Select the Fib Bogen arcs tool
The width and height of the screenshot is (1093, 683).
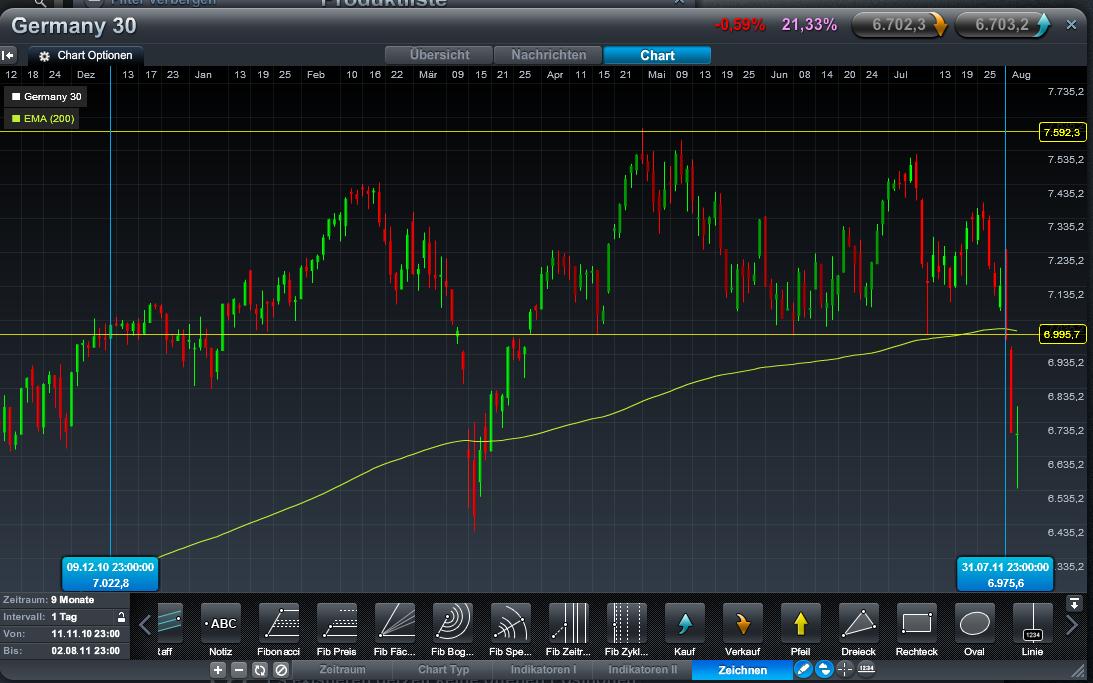452,630
